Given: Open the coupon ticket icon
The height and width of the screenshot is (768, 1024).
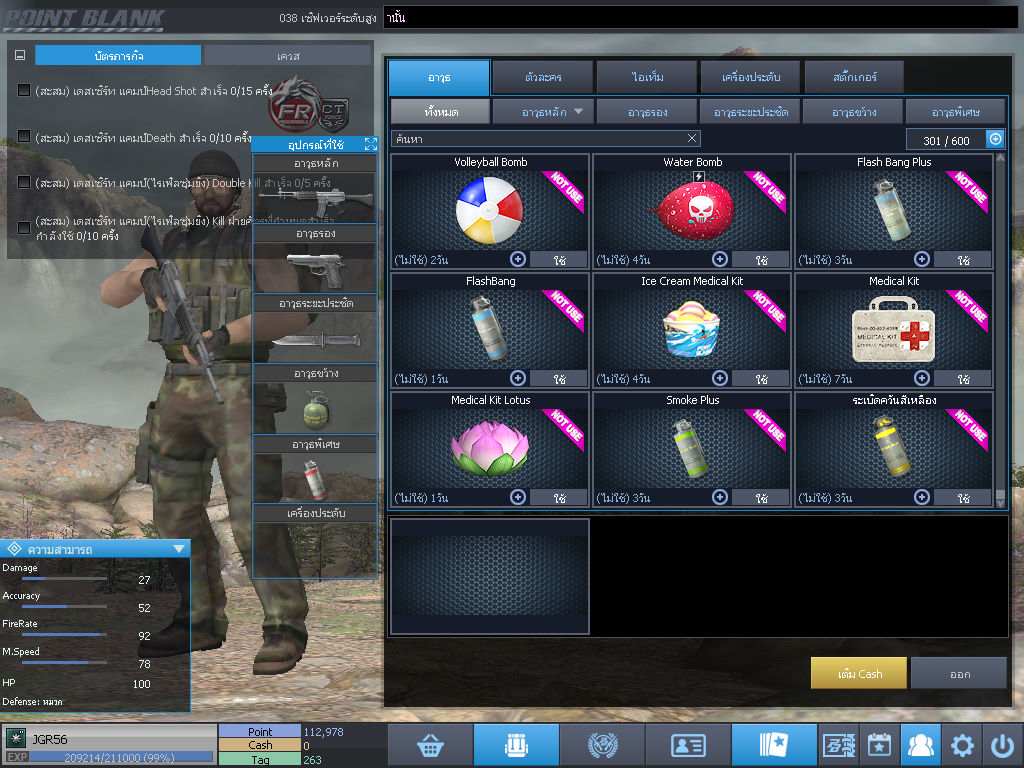Looking at the screenshot, I should click(x=839, y=744).
